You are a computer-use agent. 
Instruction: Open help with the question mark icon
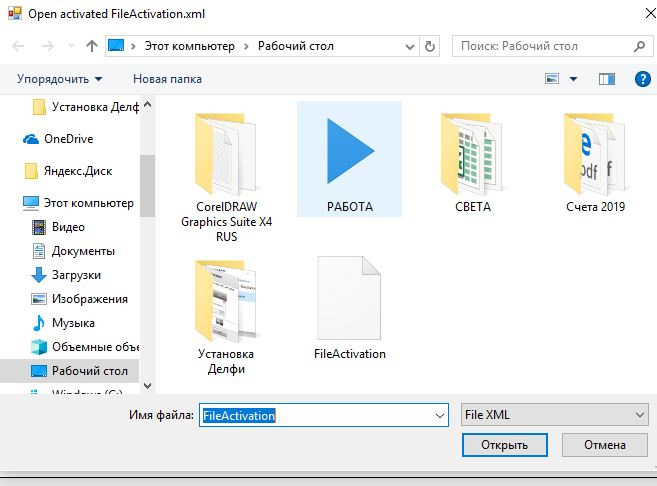[642, 79]
